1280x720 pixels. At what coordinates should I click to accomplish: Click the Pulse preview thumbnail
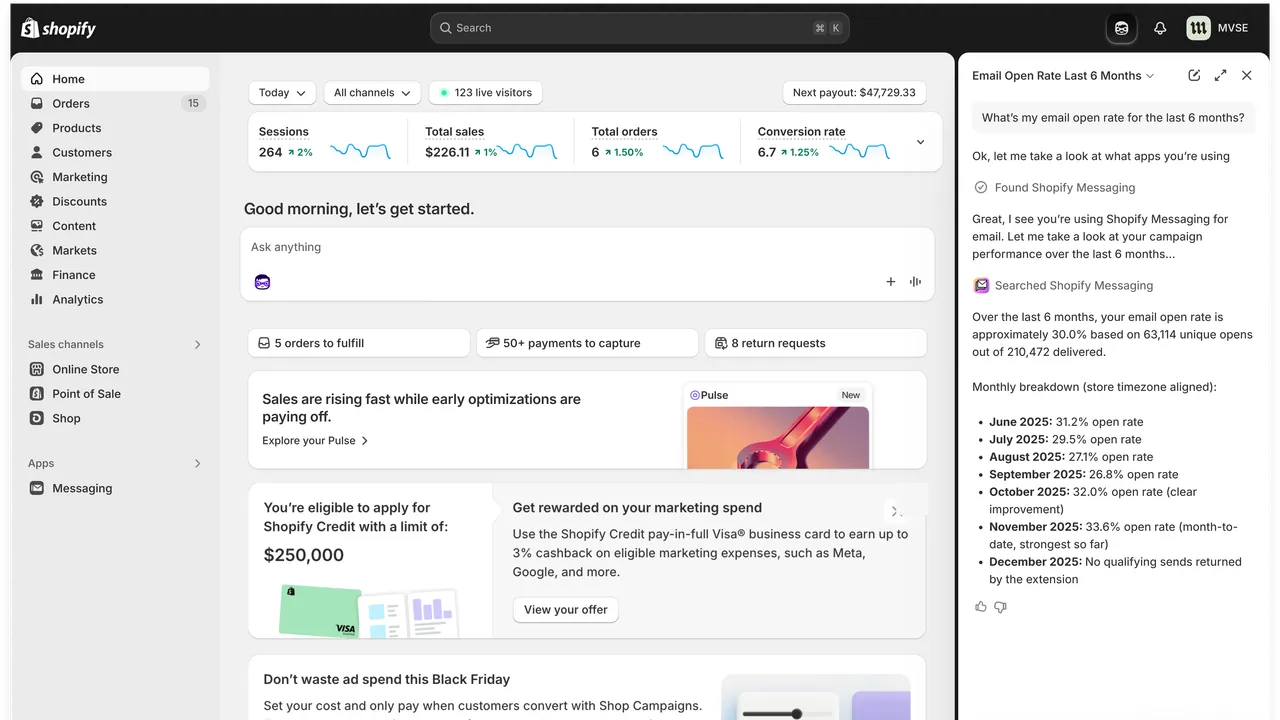(777, 426)
